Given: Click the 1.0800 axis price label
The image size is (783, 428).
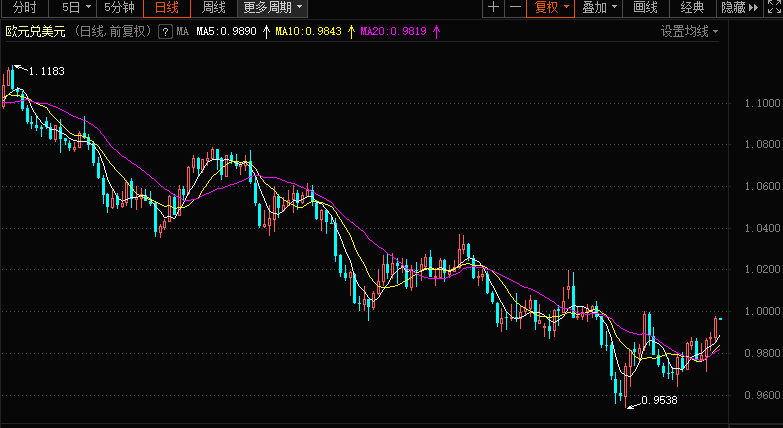Looking at the screenshot, I should point(762,144).
